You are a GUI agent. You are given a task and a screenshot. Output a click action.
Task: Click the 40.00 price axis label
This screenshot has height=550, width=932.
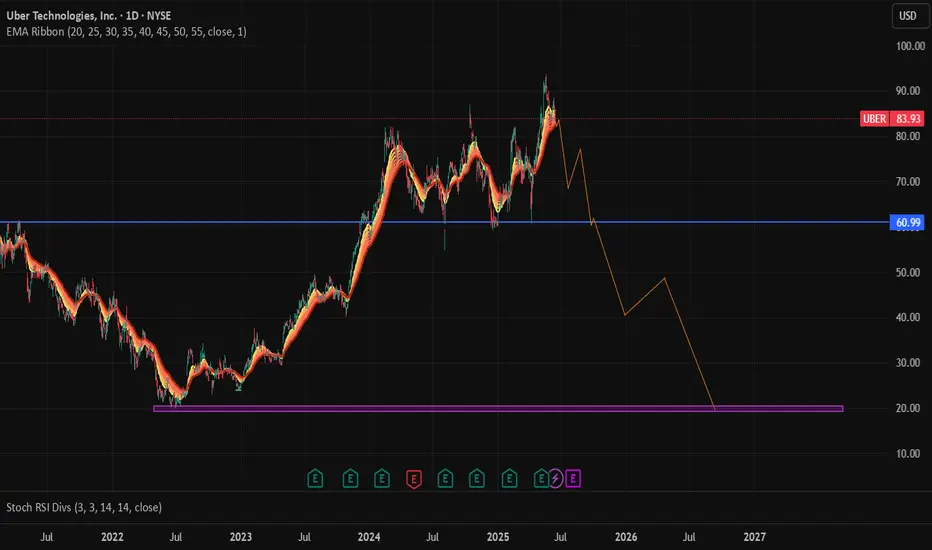coord(908,318)
